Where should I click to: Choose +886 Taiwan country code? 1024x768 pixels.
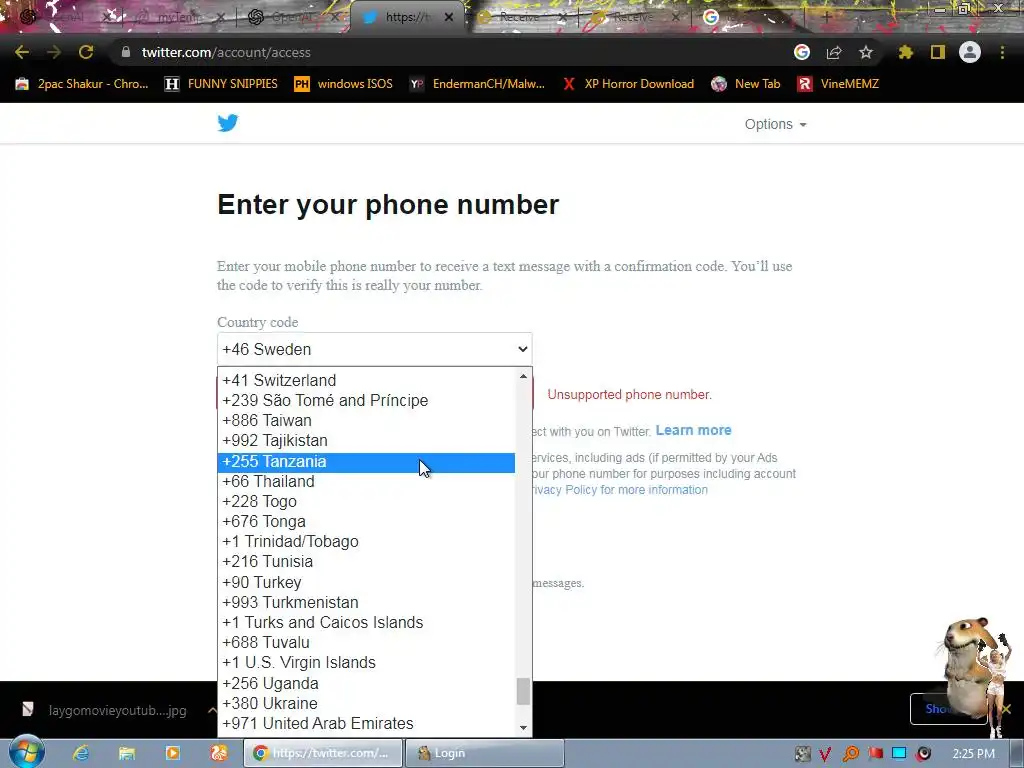366,421
